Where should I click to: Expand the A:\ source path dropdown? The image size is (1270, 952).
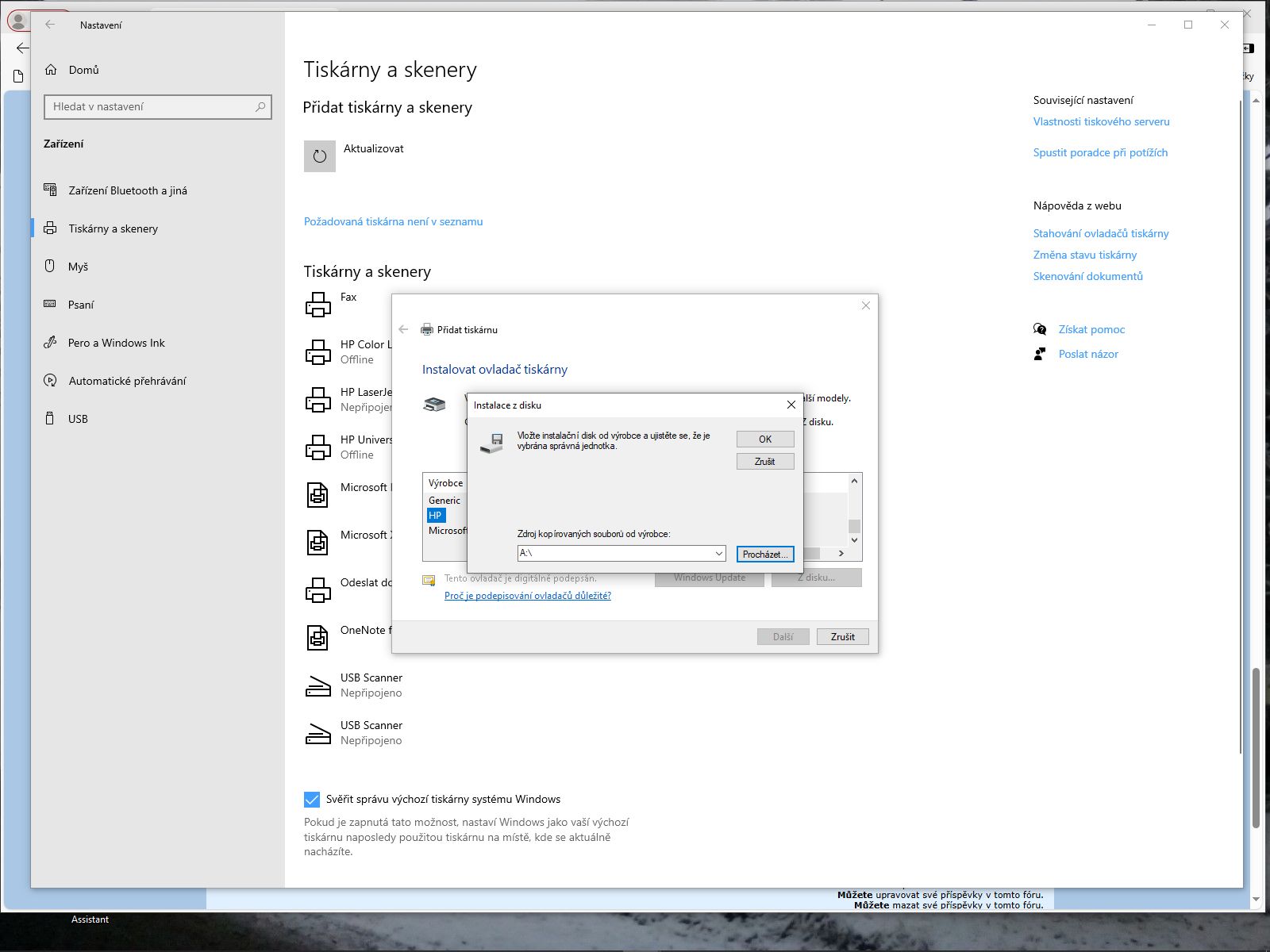click(718, 554)
